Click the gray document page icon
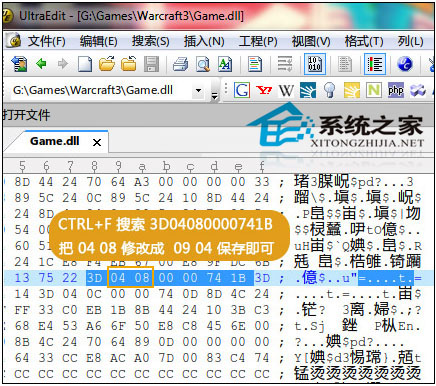The image size is (436, 386). pyautogui.click(x=345, y=64)
